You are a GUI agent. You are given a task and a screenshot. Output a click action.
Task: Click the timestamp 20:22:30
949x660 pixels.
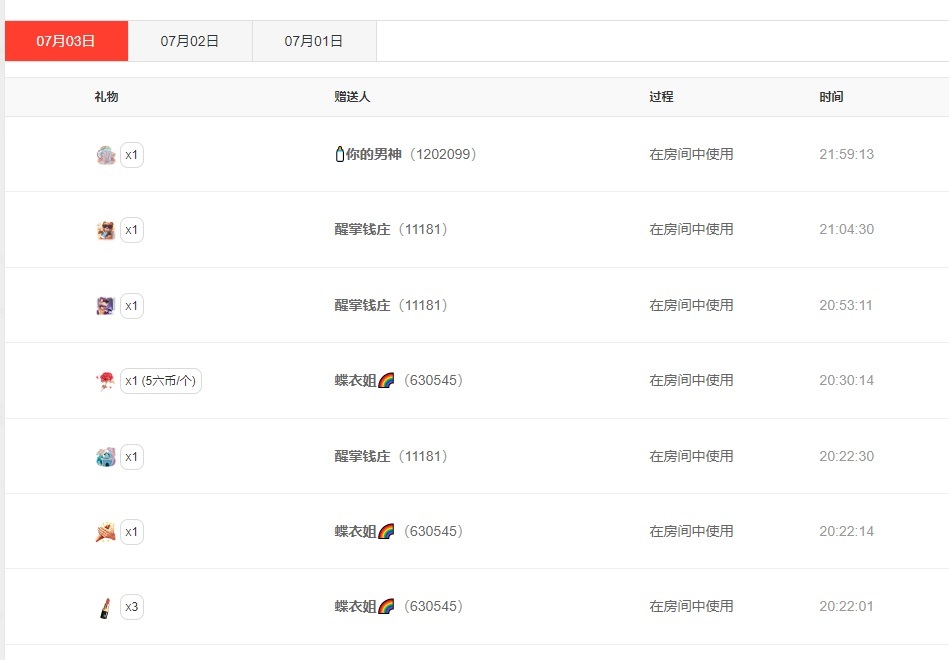[847, 456]
